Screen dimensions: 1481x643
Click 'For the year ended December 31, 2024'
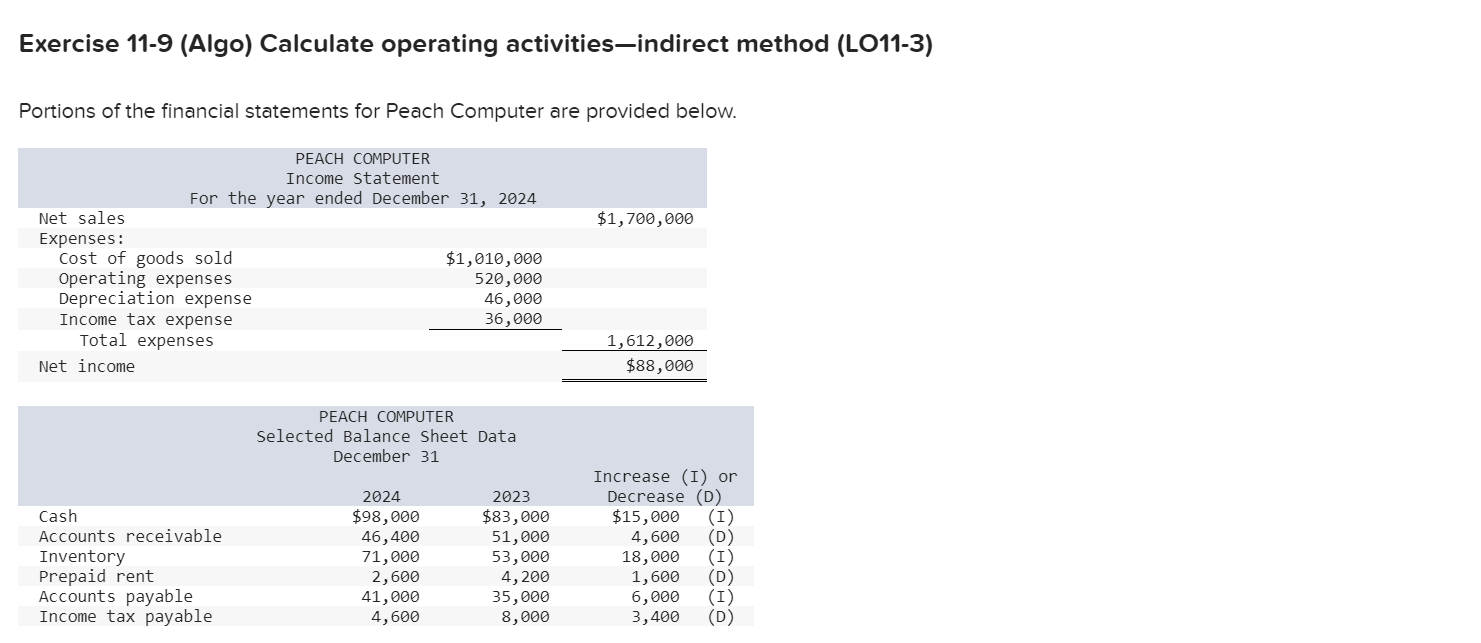[x=363, y=198]
